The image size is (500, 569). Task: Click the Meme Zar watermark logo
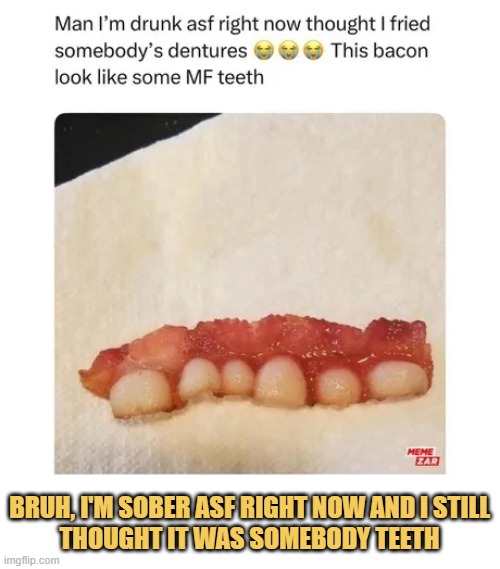coord(423,457)
